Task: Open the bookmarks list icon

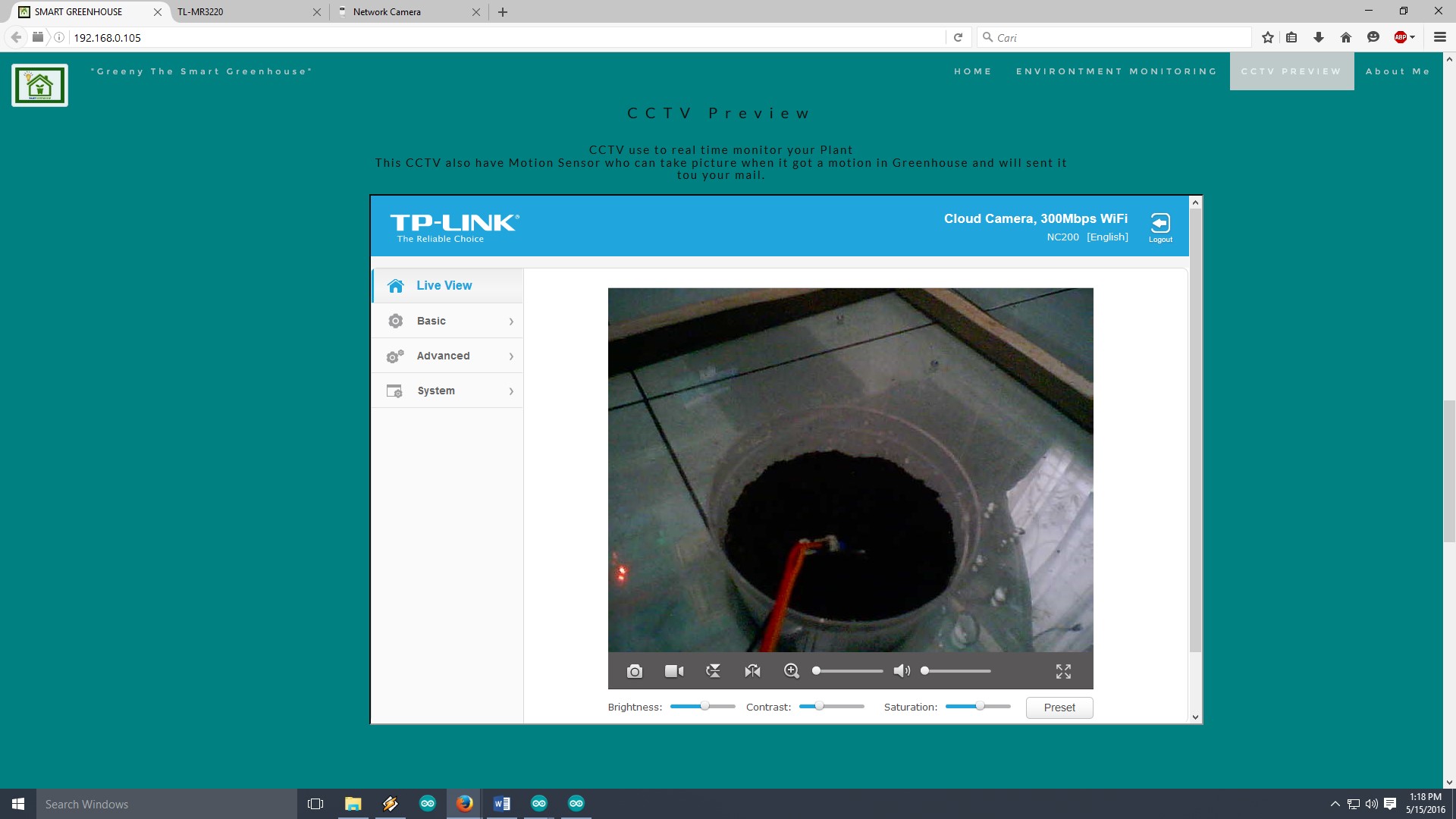Action: pyautogui.click(x=1291, y=37)
